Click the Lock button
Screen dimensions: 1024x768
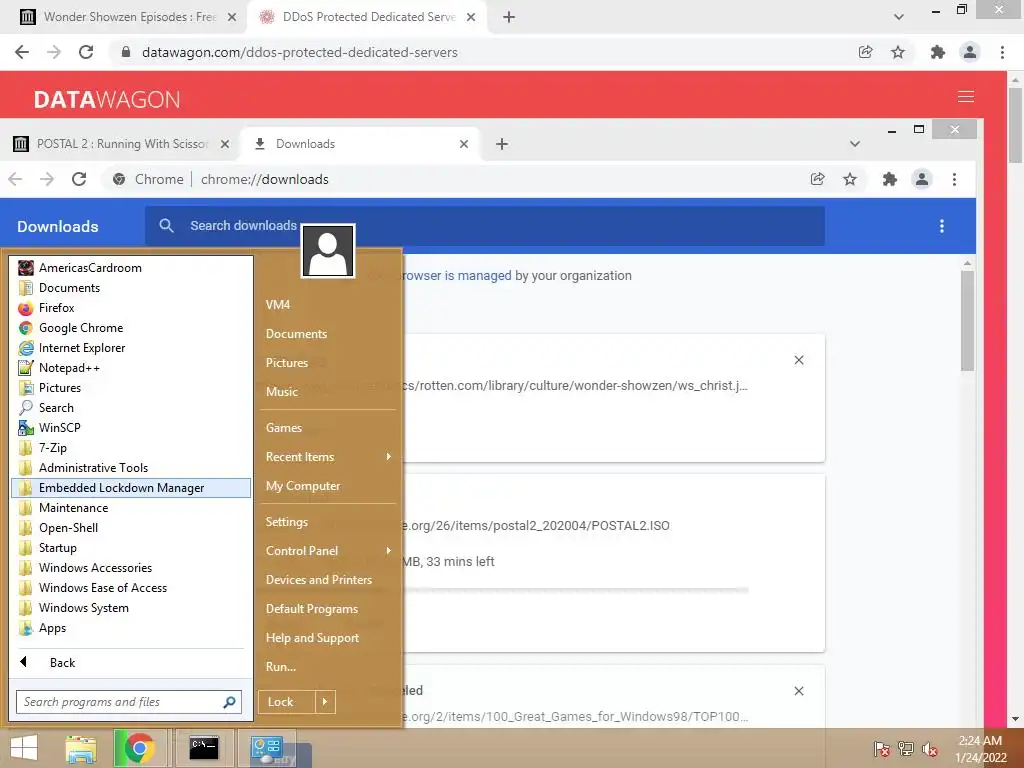tap(287, 702)
